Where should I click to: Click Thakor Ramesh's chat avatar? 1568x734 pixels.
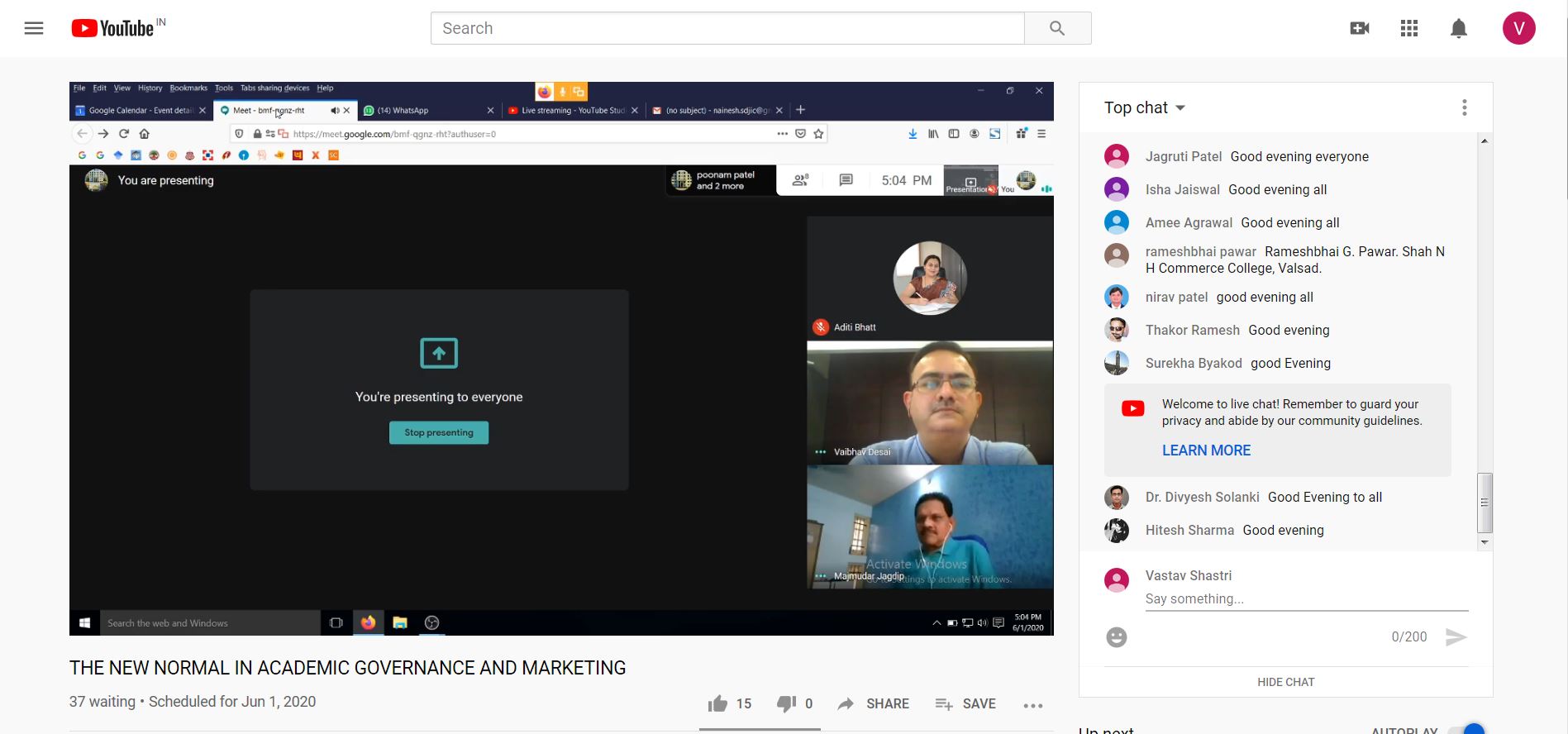tap(1117, 330)
